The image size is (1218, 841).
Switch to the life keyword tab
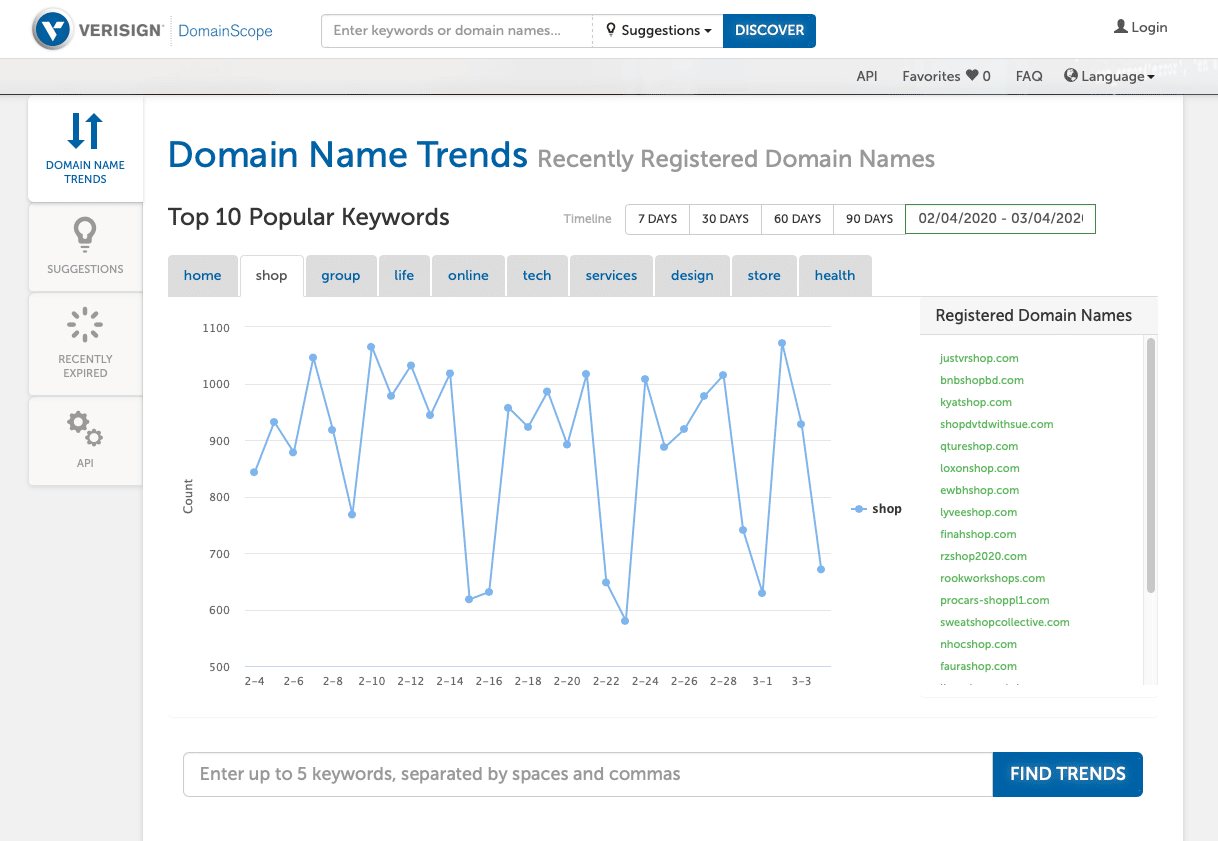pyautogui.click(x=404, y=276)
